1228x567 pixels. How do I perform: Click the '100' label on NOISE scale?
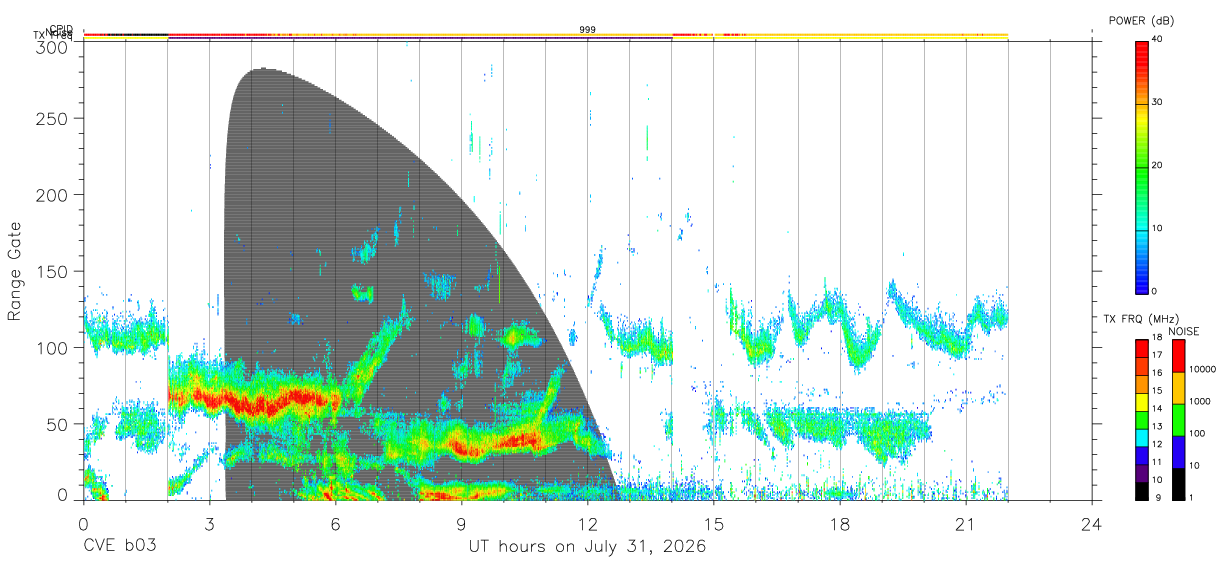(x=1198, y=434)
